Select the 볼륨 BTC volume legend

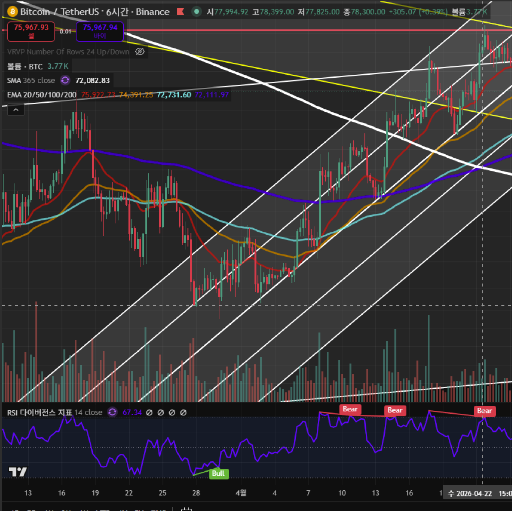25,66
